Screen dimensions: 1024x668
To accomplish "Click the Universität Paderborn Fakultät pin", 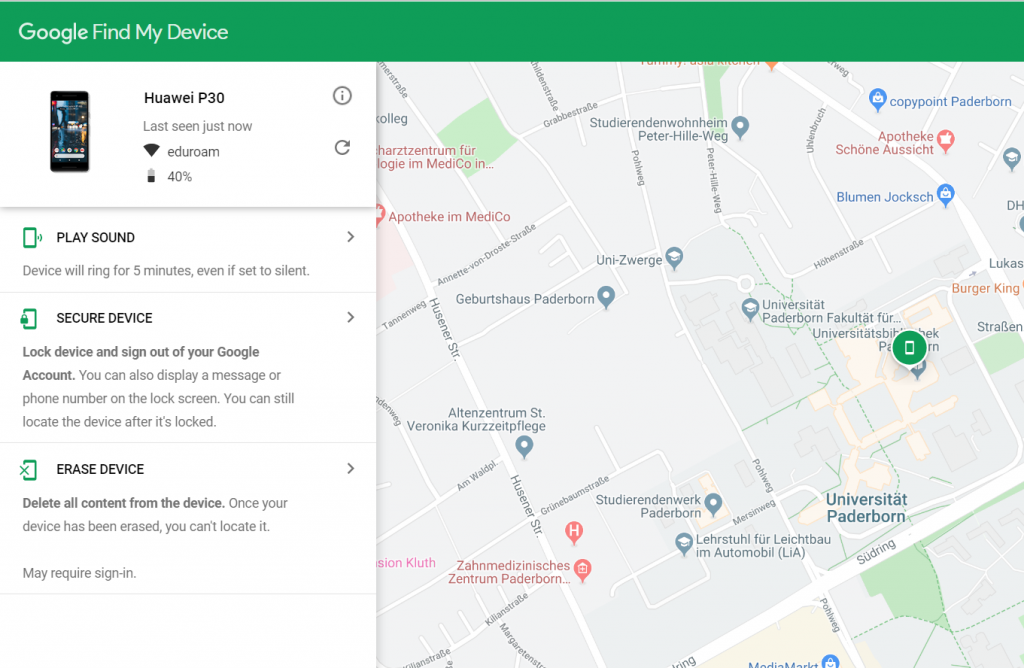I will [750, 308].
